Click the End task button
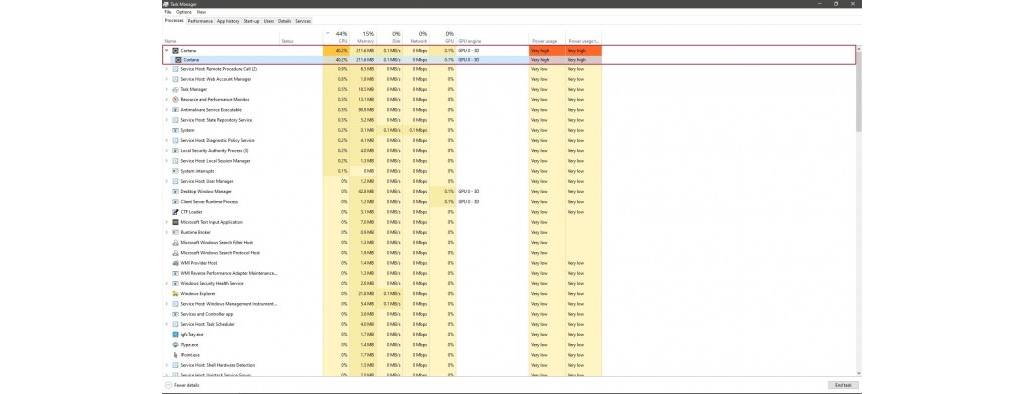 click(x=843, y=386)
